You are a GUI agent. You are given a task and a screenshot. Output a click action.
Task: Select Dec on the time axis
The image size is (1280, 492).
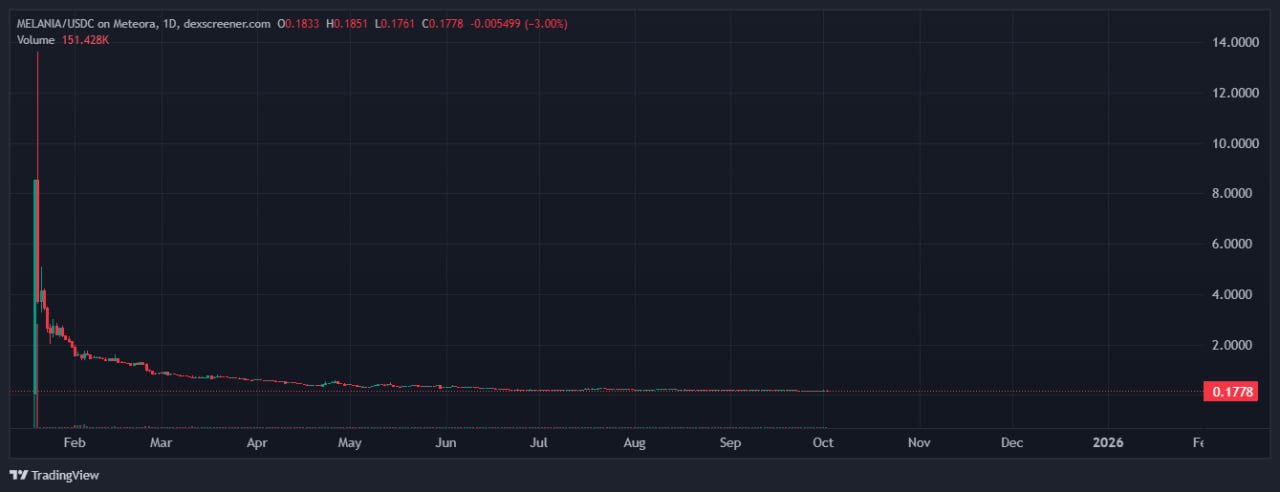tap(1012, 442)
